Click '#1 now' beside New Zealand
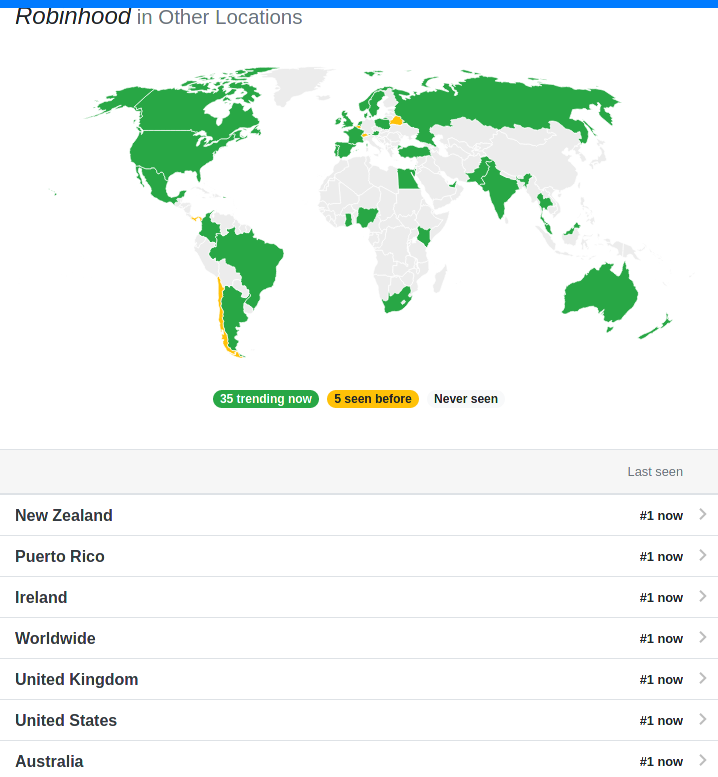718x777 pixels. [661, 516]
